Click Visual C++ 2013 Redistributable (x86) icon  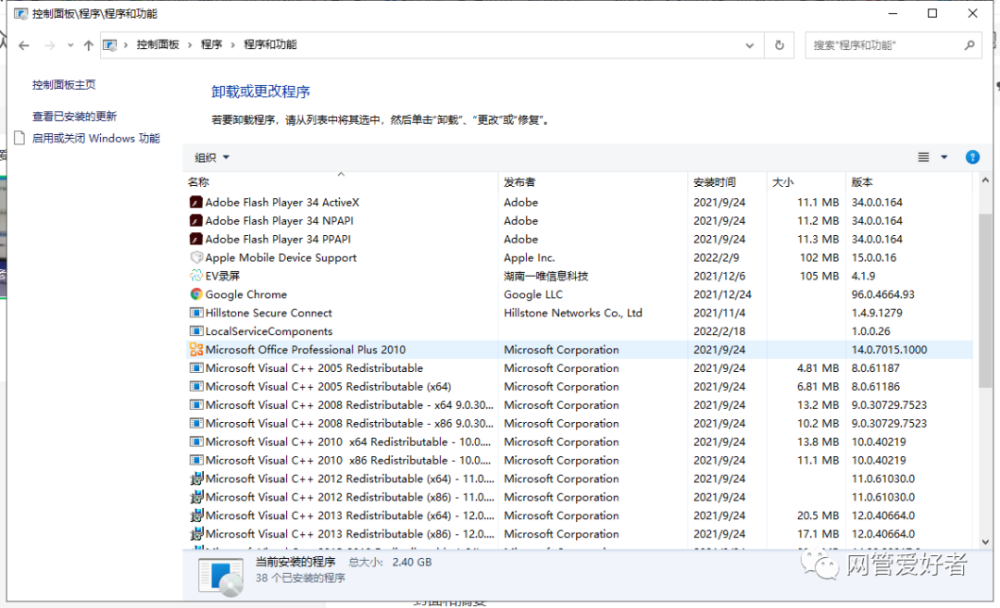click(x=196, y=534)
